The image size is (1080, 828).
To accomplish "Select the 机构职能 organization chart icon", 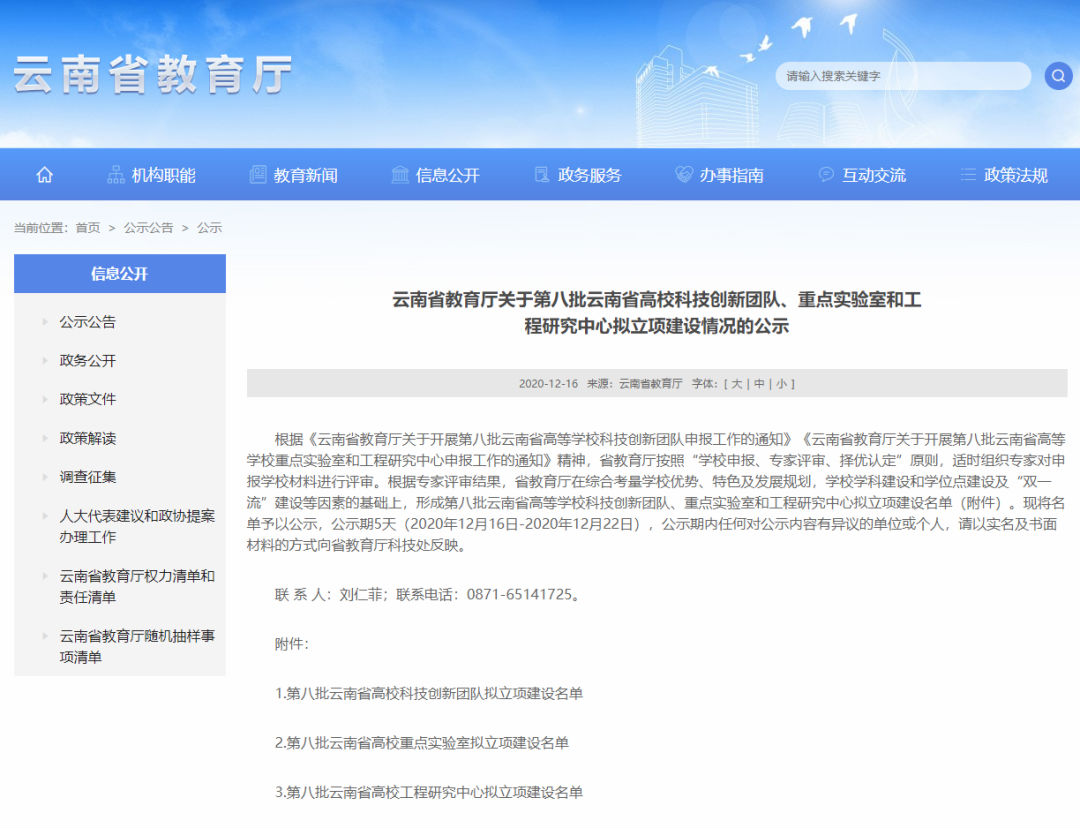I will [116, 173].
